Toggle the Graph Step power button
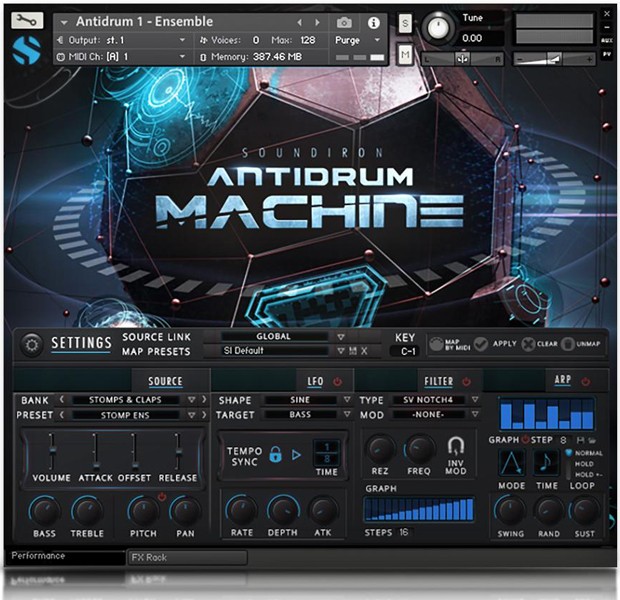Viewport: 620px width, 600px height. click(x=525, y=440)
